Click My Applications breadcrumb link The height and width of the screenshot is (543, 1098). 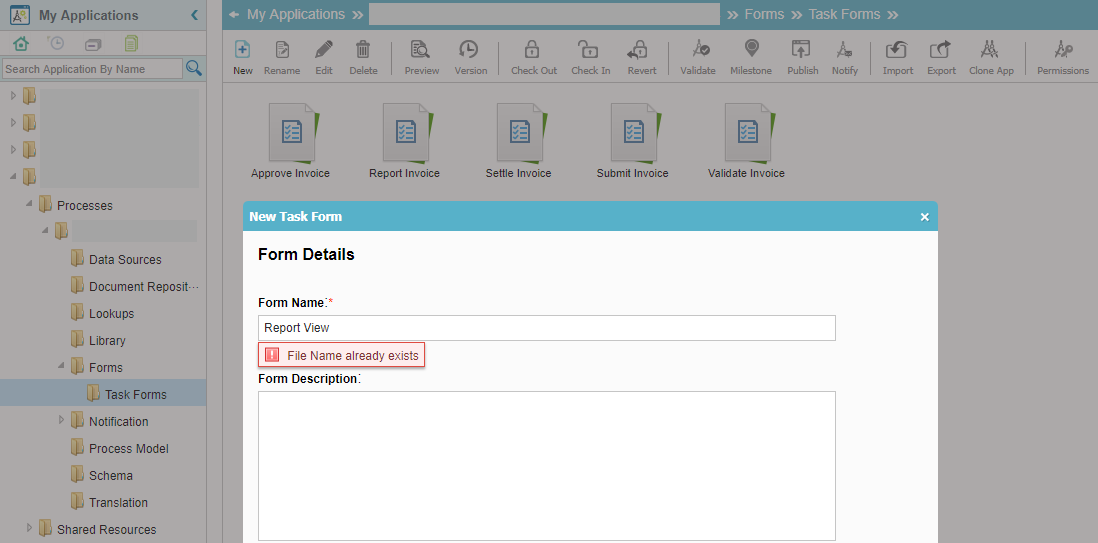(x=295, y=14)
